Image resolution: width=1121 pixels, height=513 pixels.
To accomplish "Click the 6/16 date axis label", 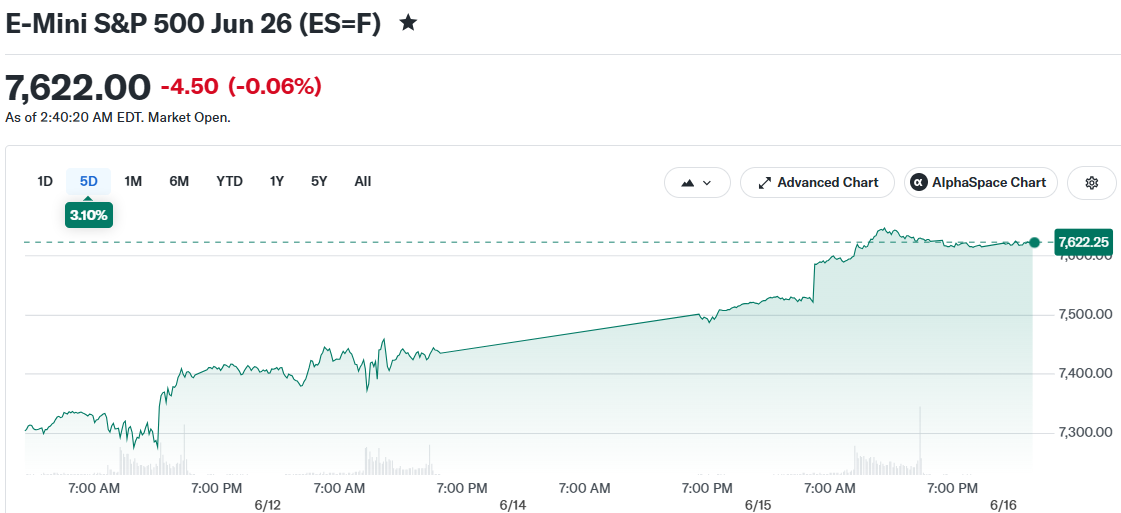I will [1002, 505].
